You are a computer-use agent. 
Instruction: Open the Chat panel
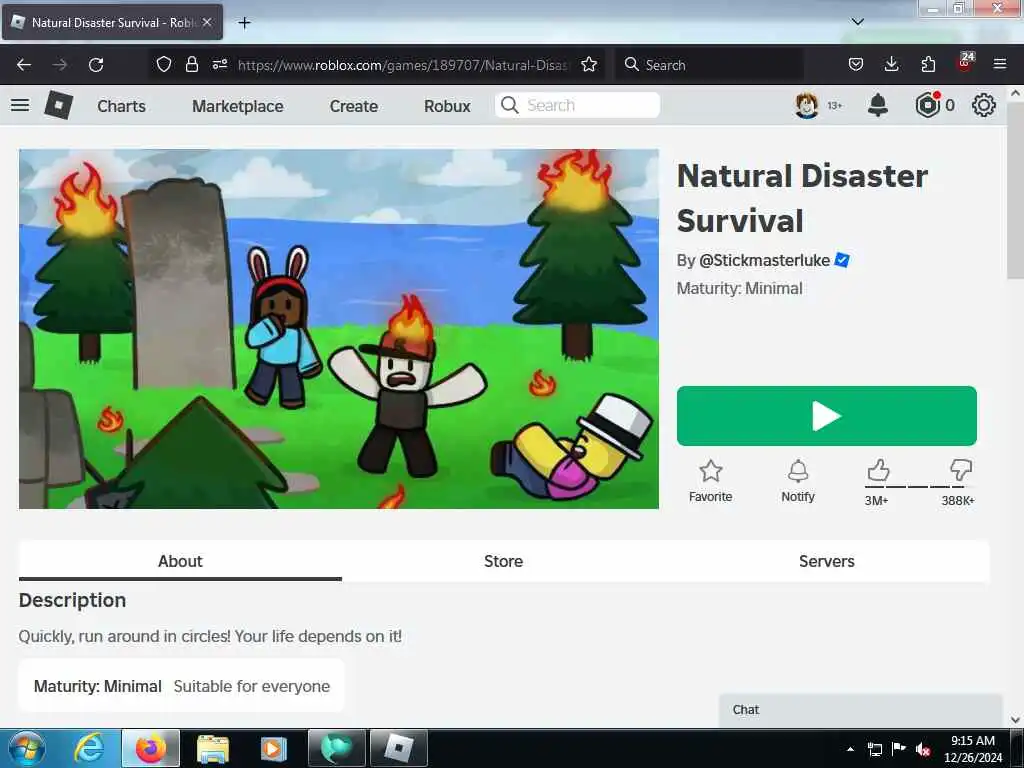coord(860,710)
